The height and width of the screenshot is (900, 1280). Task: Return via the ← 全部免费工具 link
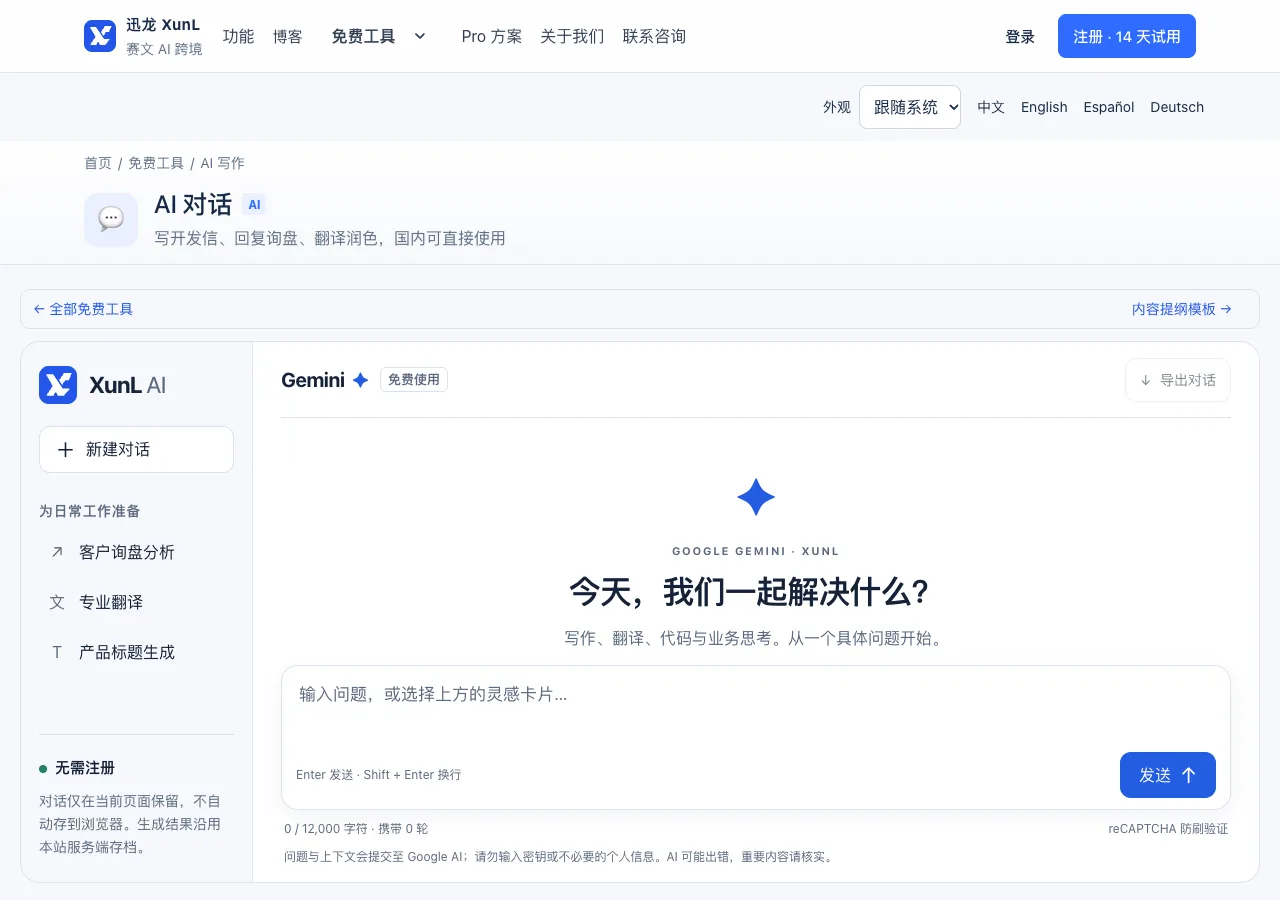tap(83, 309)
